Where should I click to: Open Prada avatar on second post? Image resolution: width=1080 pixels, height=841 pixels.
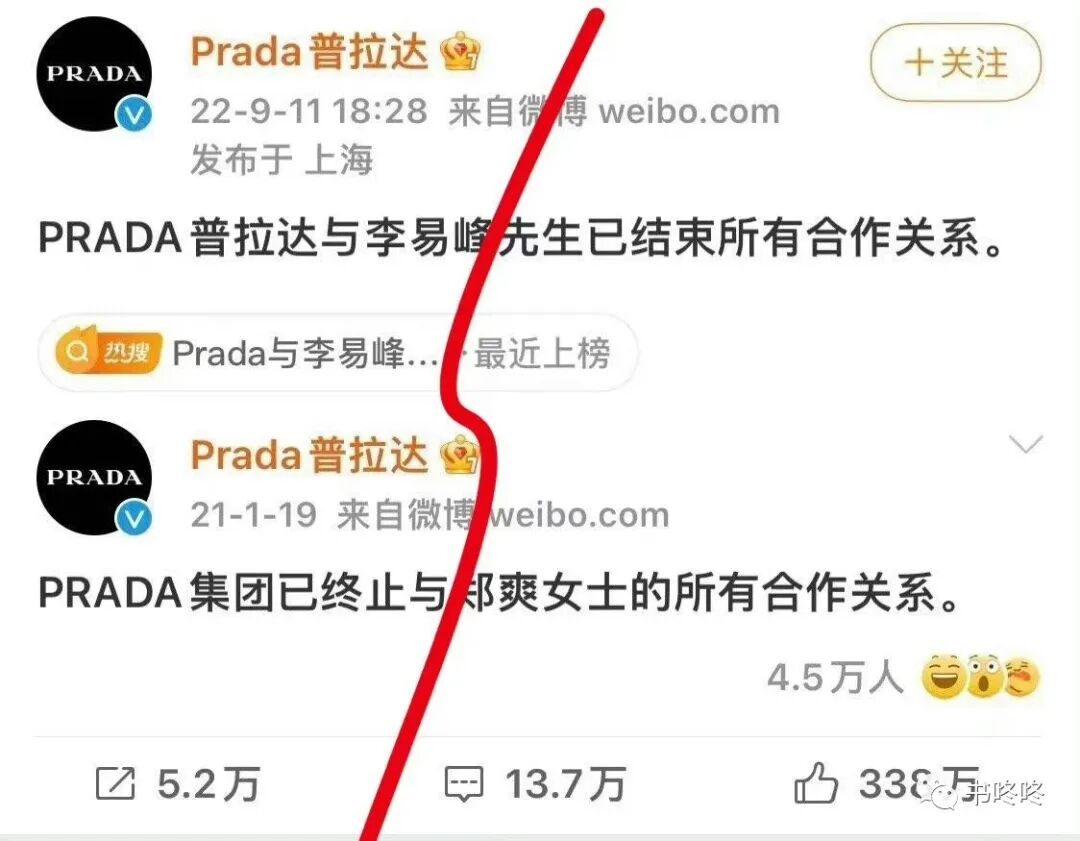pos(94,477)
